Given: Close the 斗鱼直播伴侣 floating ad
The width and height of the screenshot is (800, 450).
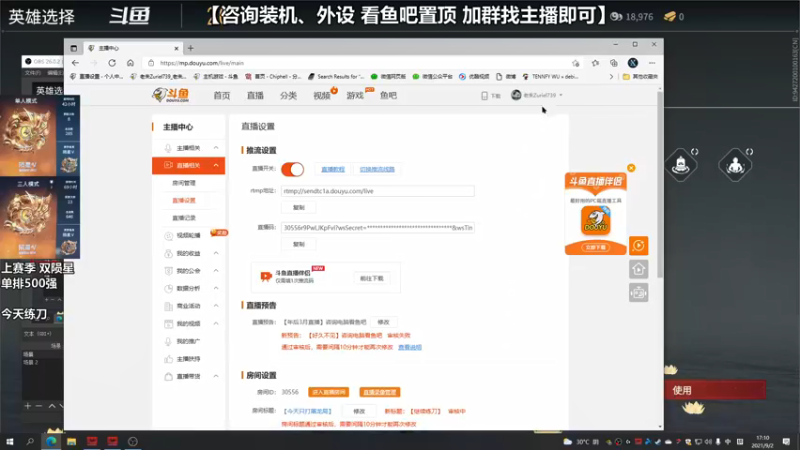Looking at the screenshot, I should pyautogui.click(x=631, y=168).
